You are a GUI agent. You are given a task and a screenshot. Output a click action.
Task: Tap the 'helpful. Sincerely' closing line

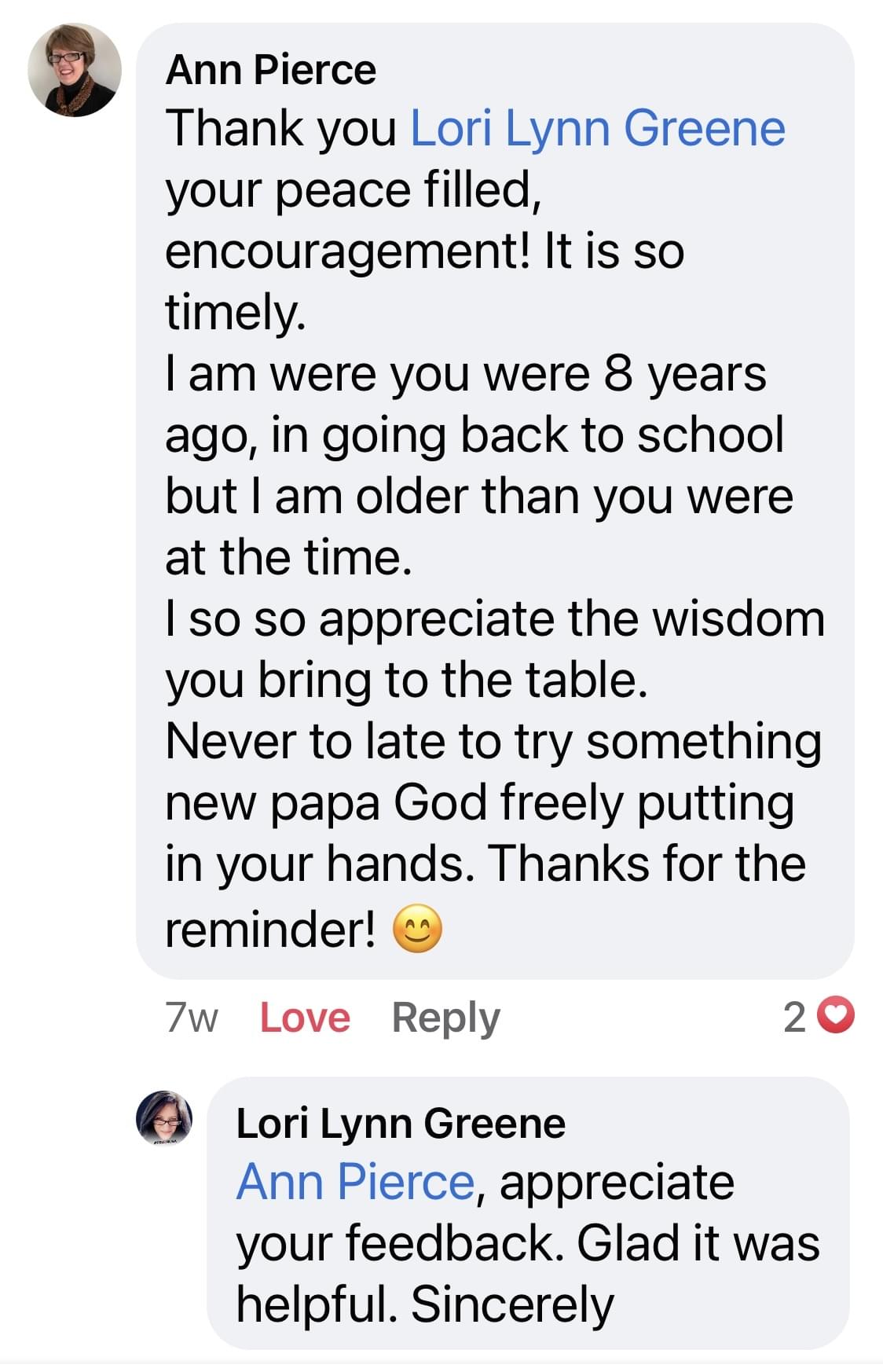pyautogui.click(x=425, y=1304)
